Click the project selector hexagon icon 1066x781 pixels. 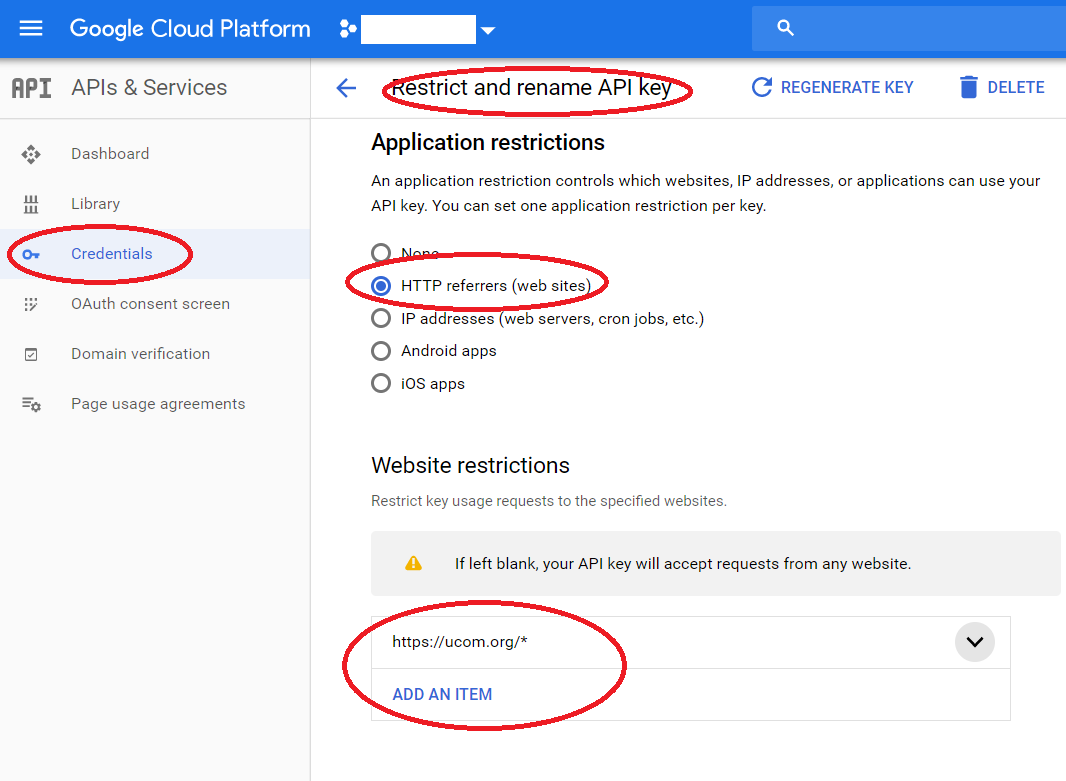pos(347,29)
